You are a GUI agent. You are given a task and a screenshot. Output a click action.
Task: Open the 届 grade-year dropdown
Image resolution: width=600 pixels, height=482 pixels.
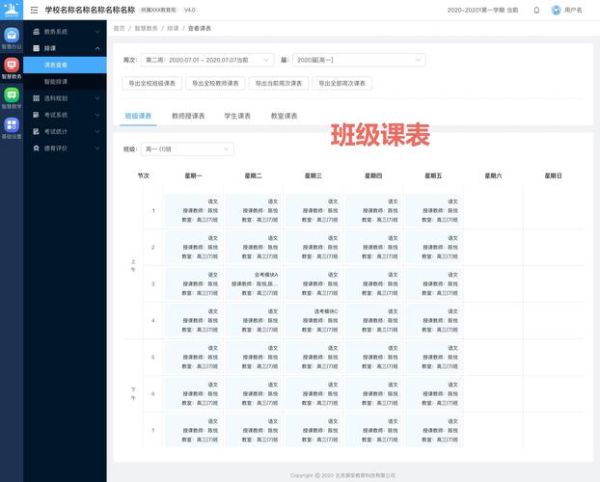[359, 60]
